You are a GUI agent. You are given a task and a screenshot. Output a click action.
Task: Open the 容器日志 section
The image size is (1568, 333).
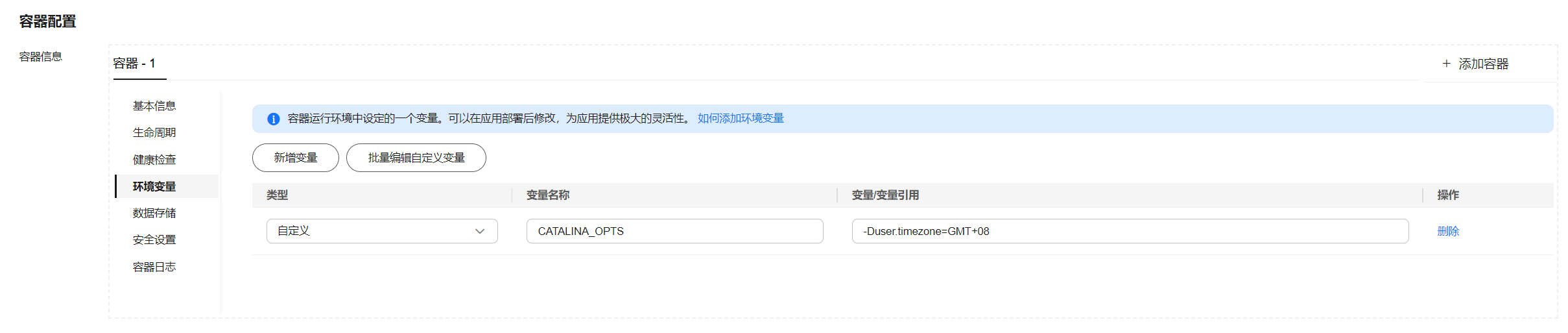pyautogui.click(x=154, y=267)
